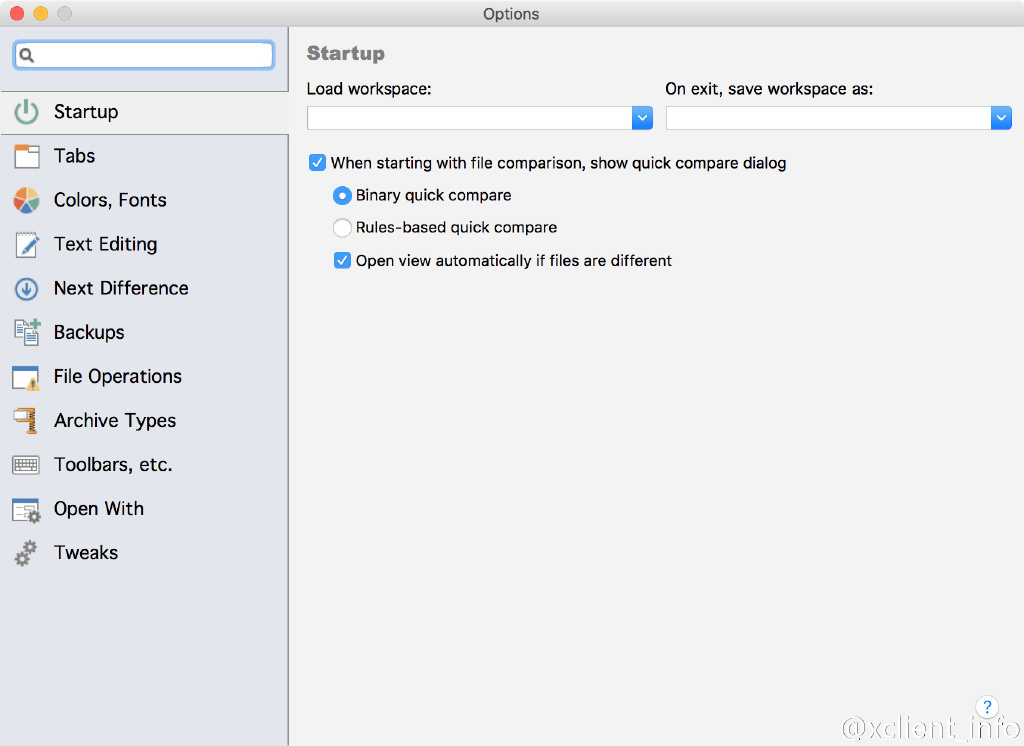Viewport: 1024px width, 746px height.
Task: Open help with the question mark button
Action: (987, 706)
